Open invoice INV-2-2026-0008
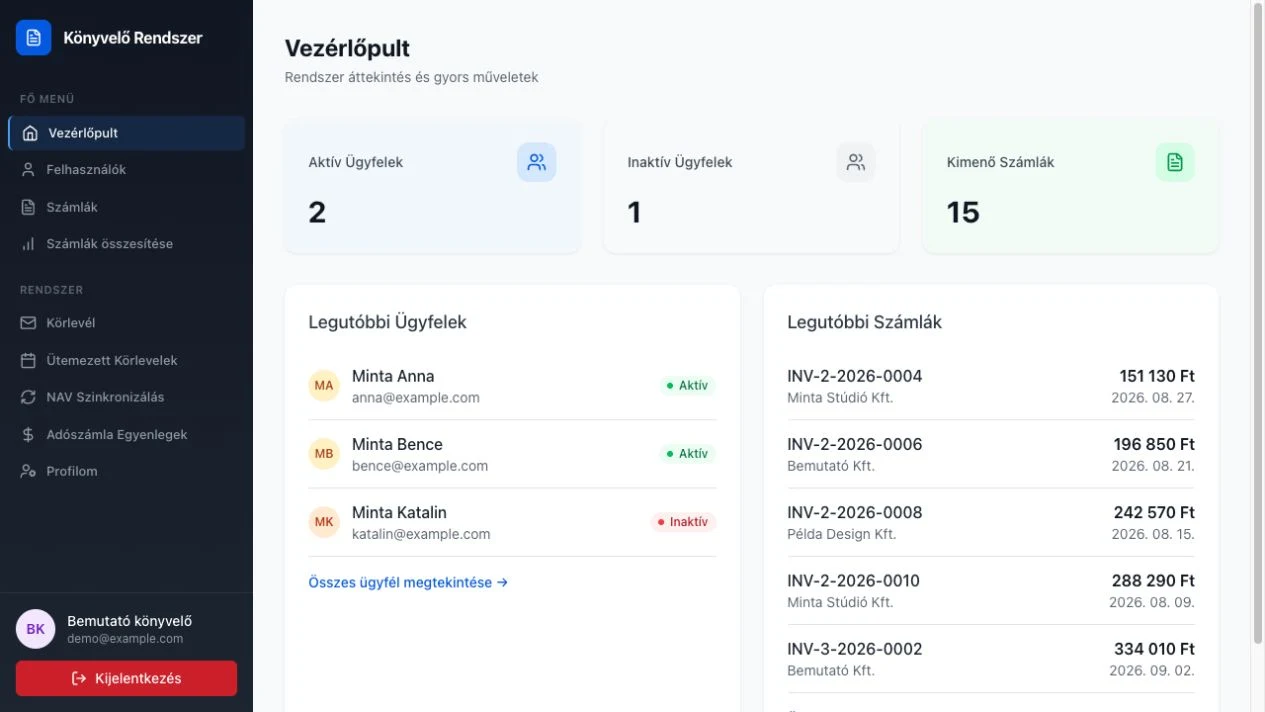The height and width of the screenshot is (712, 1265). pyautogui.click(x=855, y=512)
